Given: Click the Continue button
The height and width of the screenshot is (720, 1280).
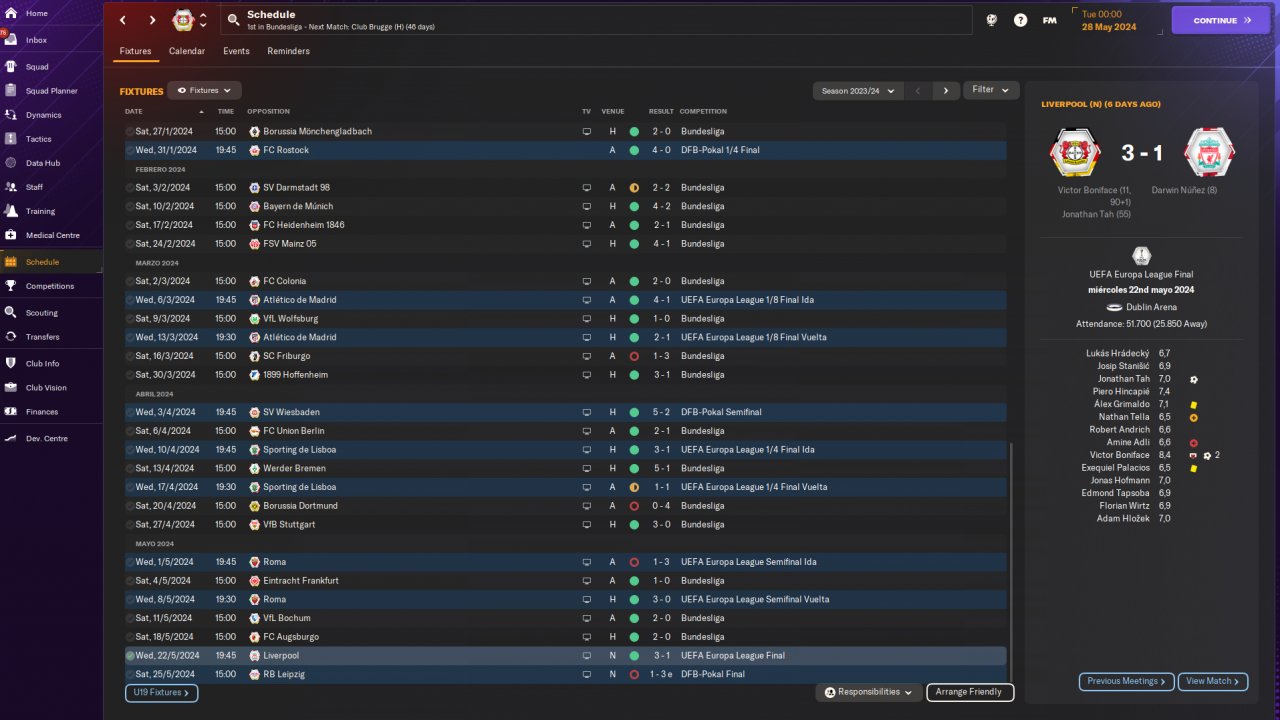Looking at the screenshot, I should click(1221, 20).
